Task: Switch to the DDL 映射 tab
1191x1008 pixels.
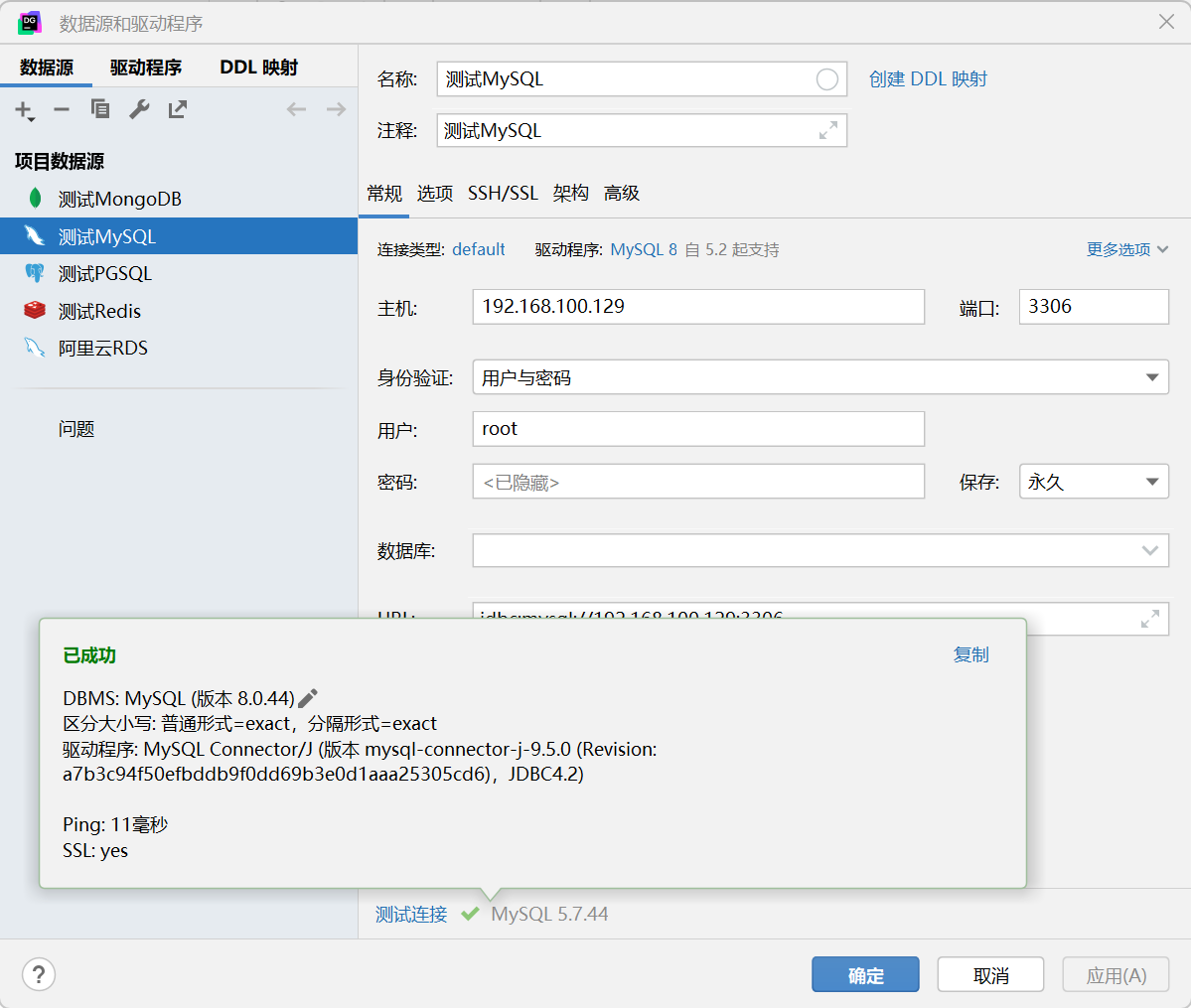Action: pyautogui.click(x=259, y=67)
